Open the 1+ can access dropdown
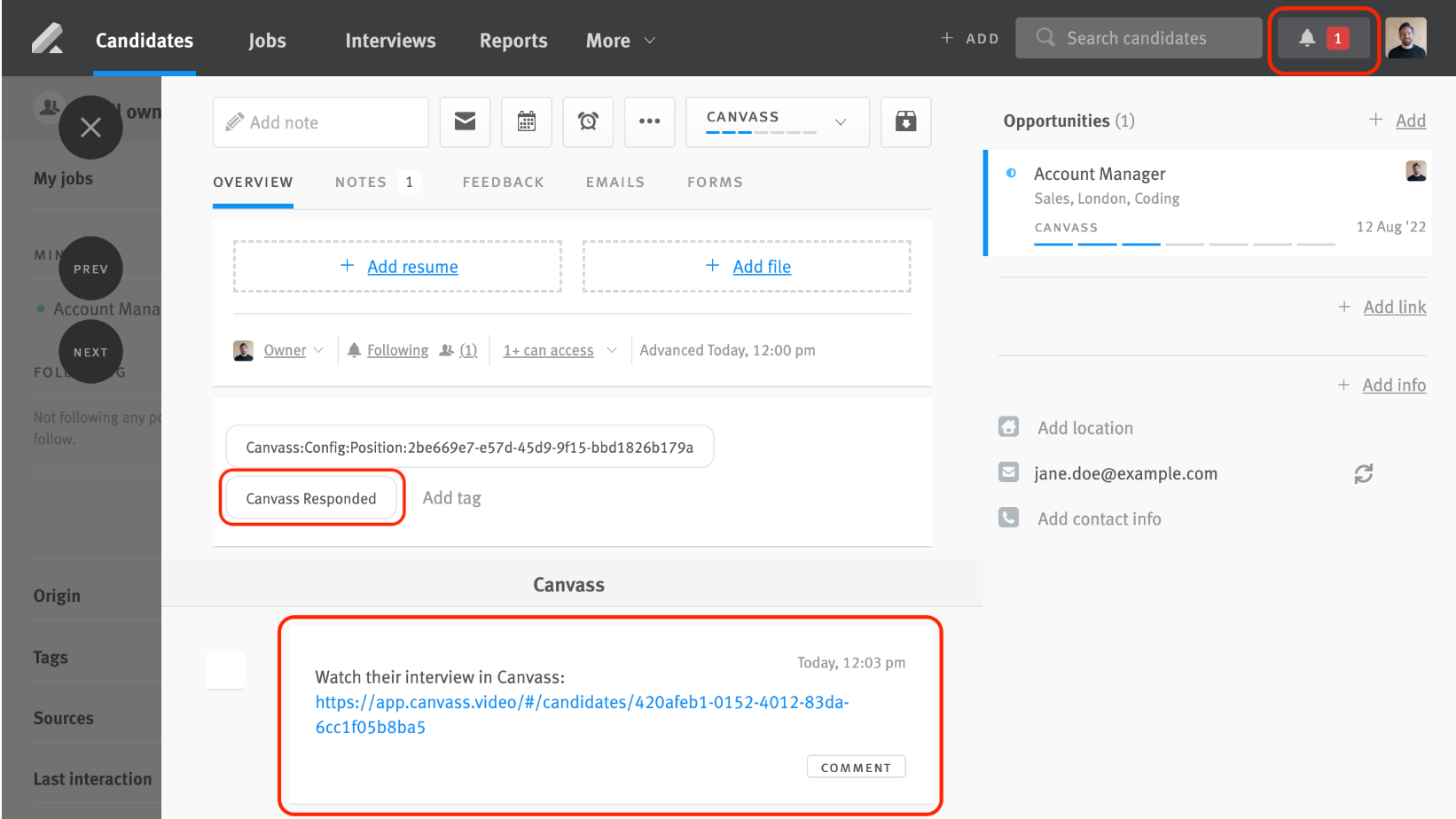Viewport: 1456px width, 819px height. tap(560, 350)
